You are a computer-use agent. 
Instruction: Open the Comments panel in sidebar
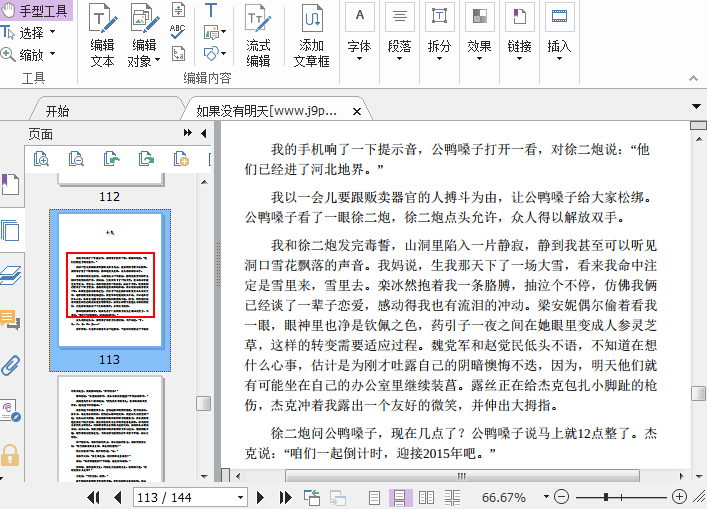pos(10,320)
